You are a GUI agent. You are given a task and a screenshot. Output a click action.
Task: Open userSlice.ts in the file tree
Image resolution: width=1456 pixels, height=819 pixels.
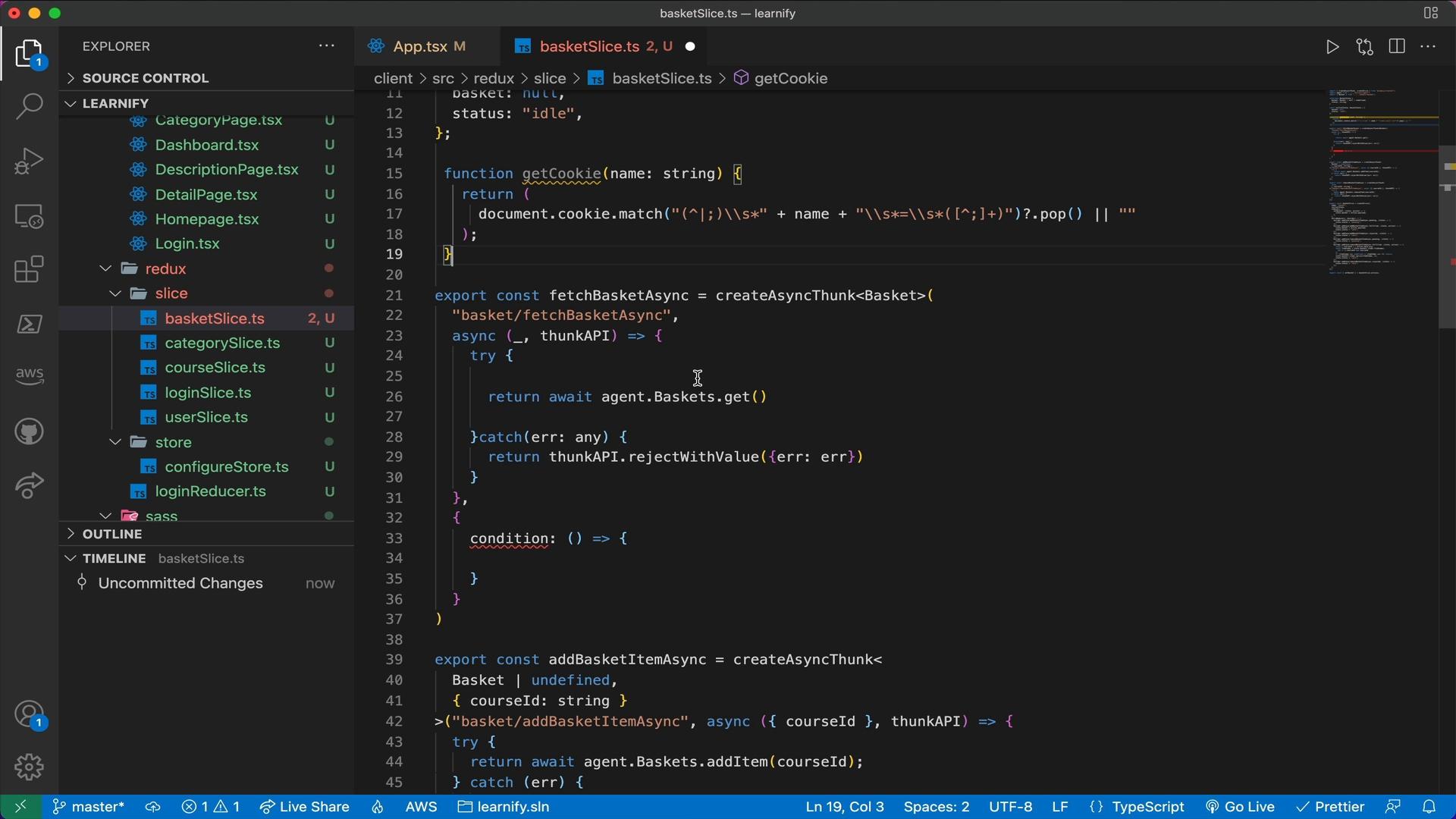click(x=206, y=417)
